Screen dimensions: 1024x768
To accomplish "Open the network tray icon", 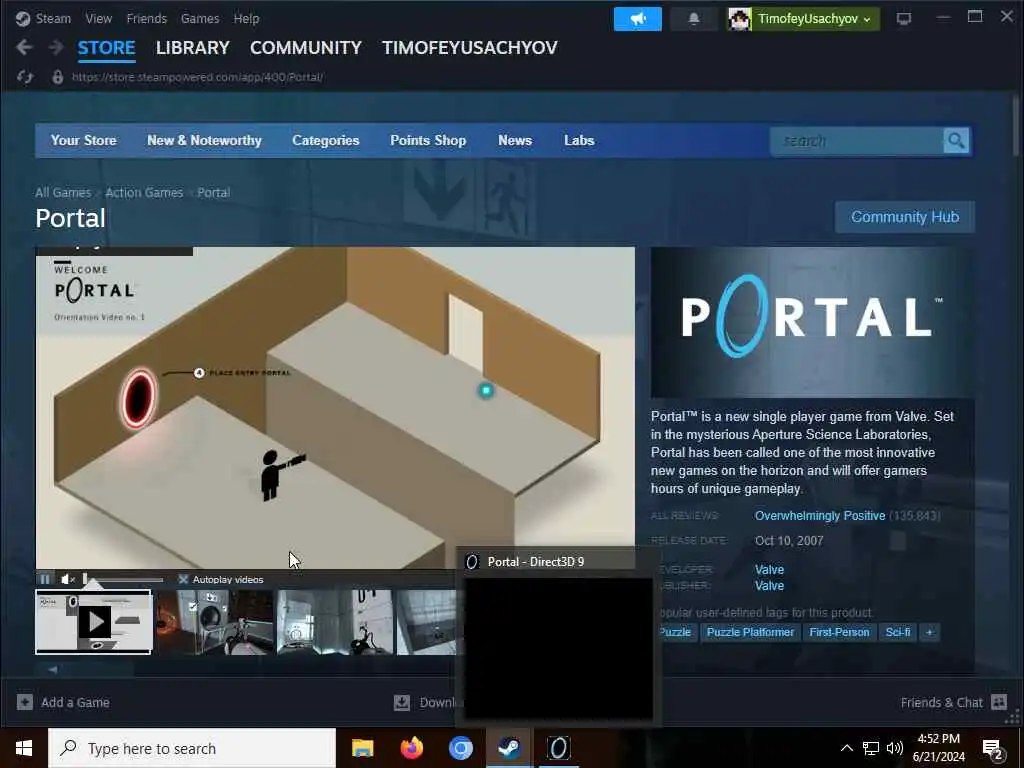I will point(871,748).
